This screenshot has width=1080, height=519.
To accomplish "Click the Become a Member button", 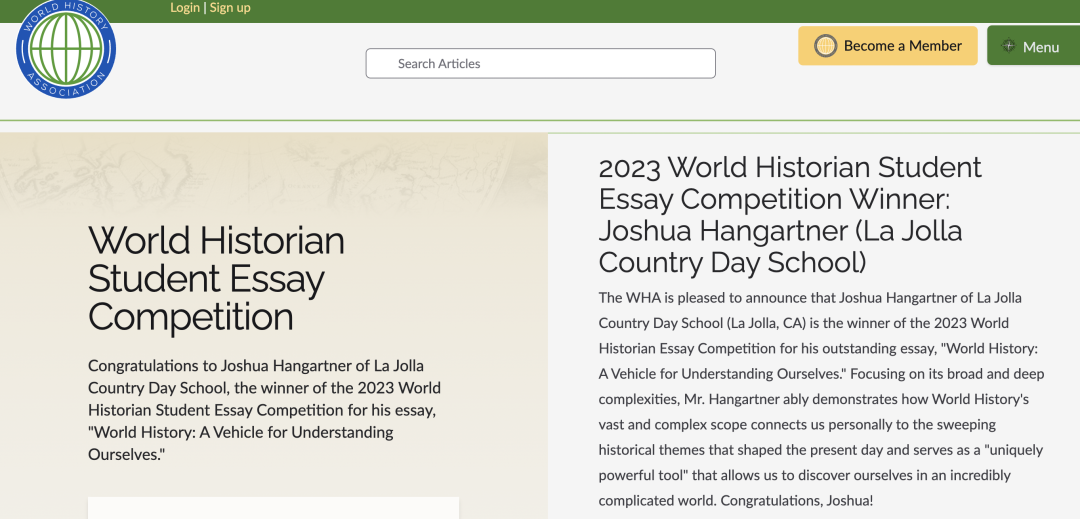I will click(887, 46).
